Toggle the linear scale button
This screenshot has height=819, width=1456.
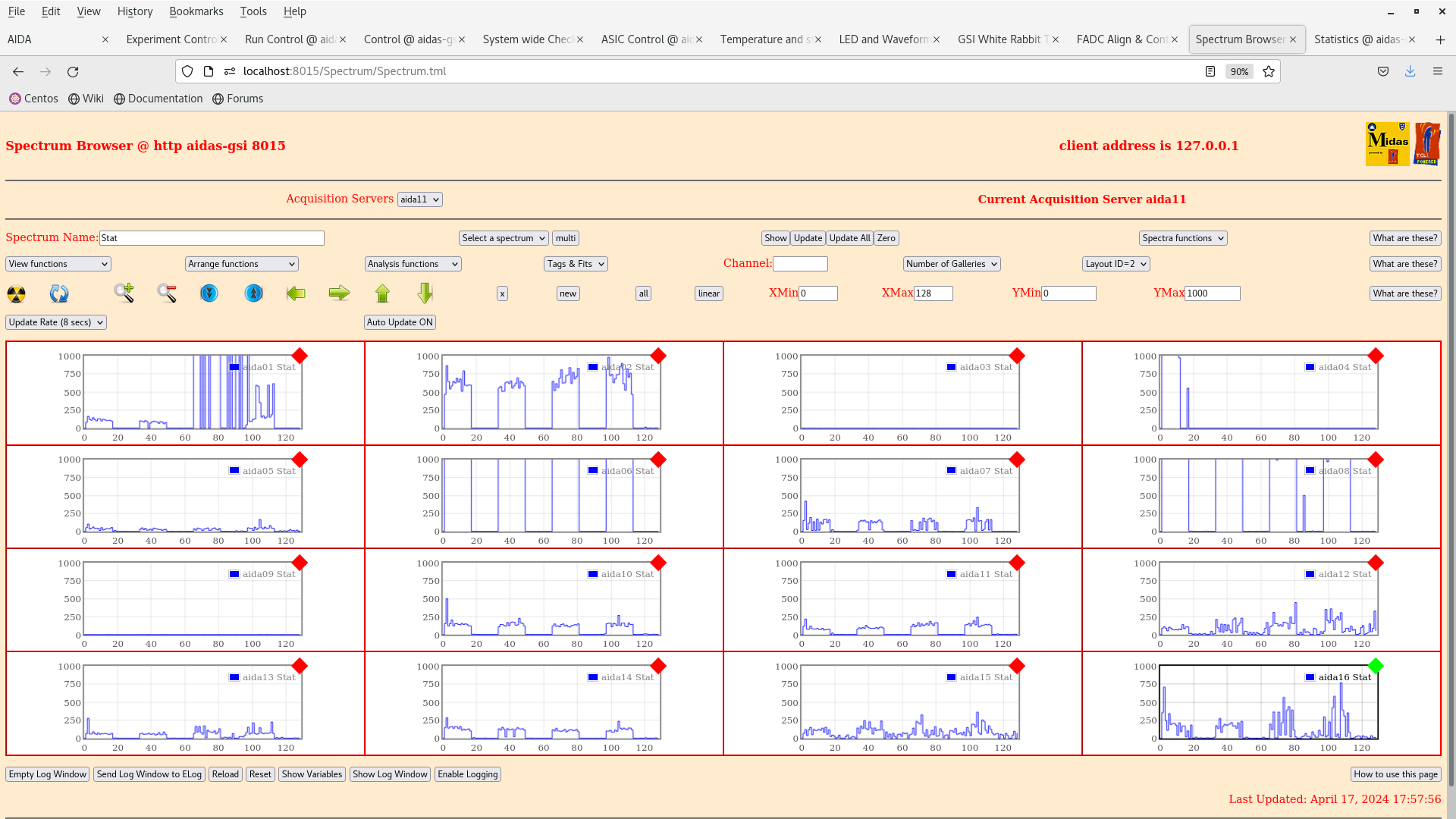click(708, 293)
